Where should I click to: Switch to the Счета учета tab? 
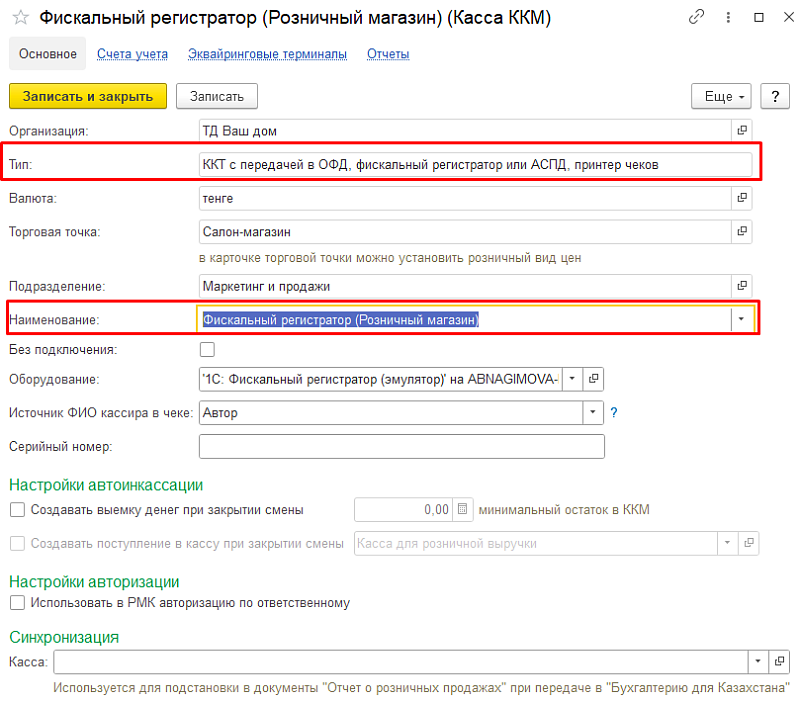tap(132, 54)
